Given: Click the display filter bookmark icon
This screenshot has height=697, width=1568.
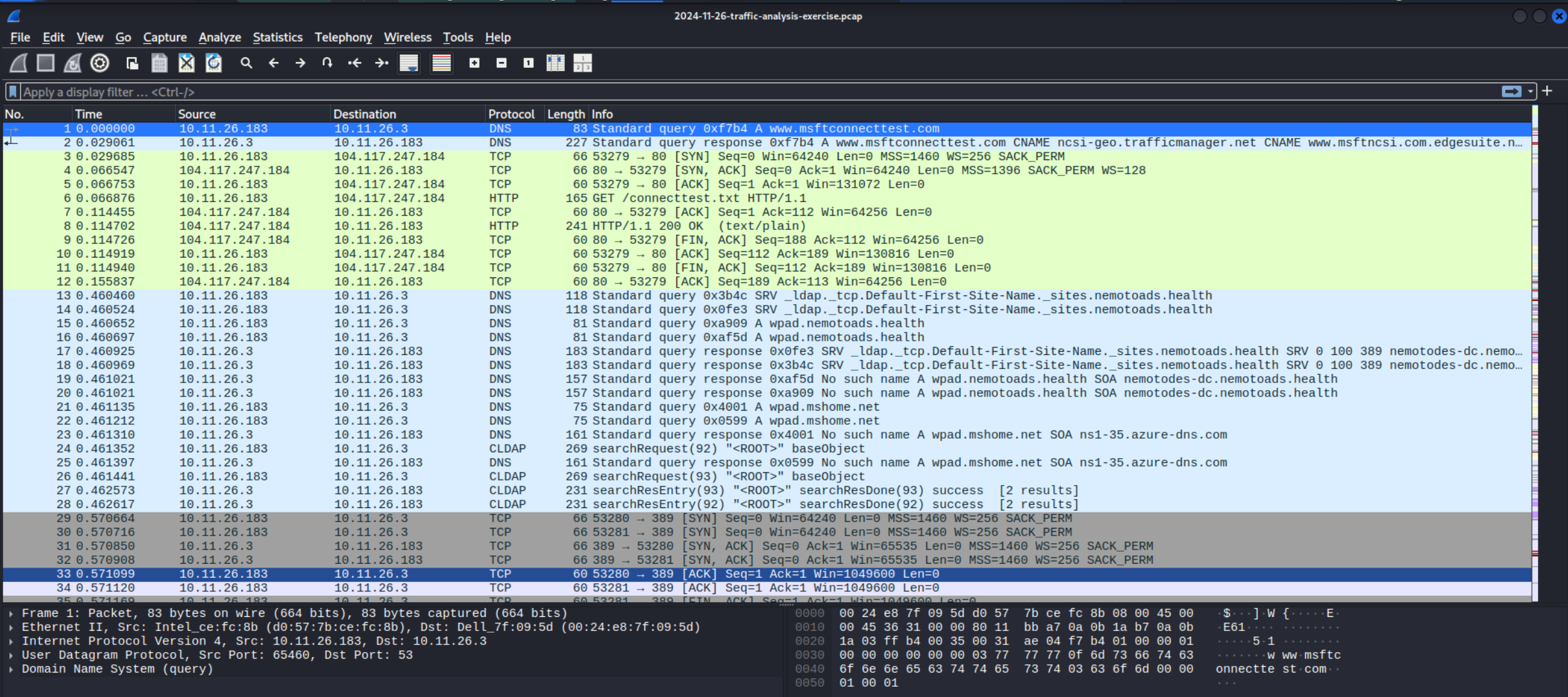Looking at the screenshot, I should (x=13, y=92).
